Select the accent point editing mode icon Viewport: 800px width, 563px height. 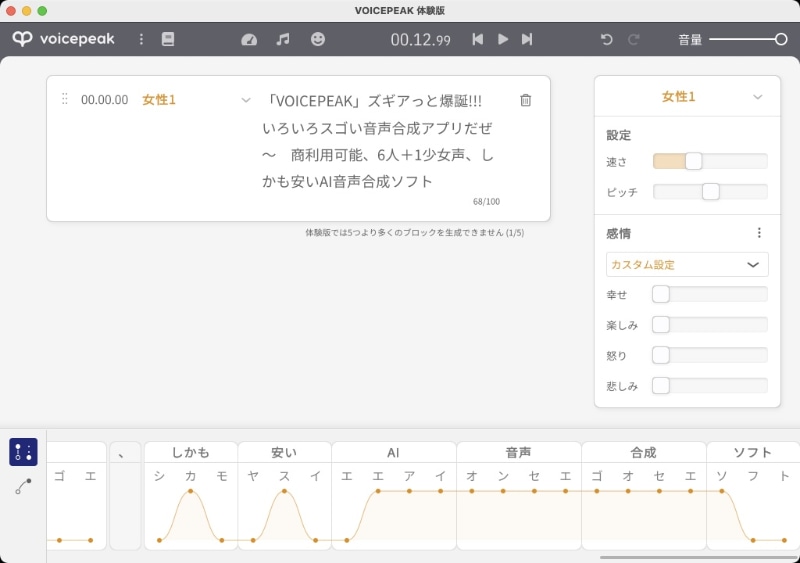point(23,452)
